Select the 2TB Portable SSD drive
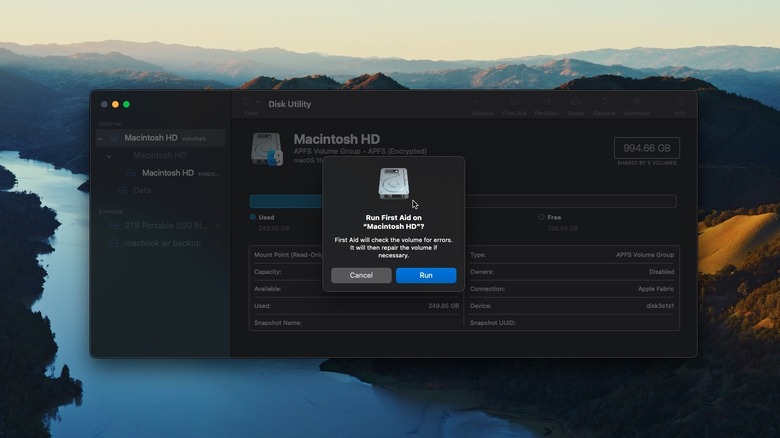The height and width of the screenshot is (438, 780). pos(160,226)
